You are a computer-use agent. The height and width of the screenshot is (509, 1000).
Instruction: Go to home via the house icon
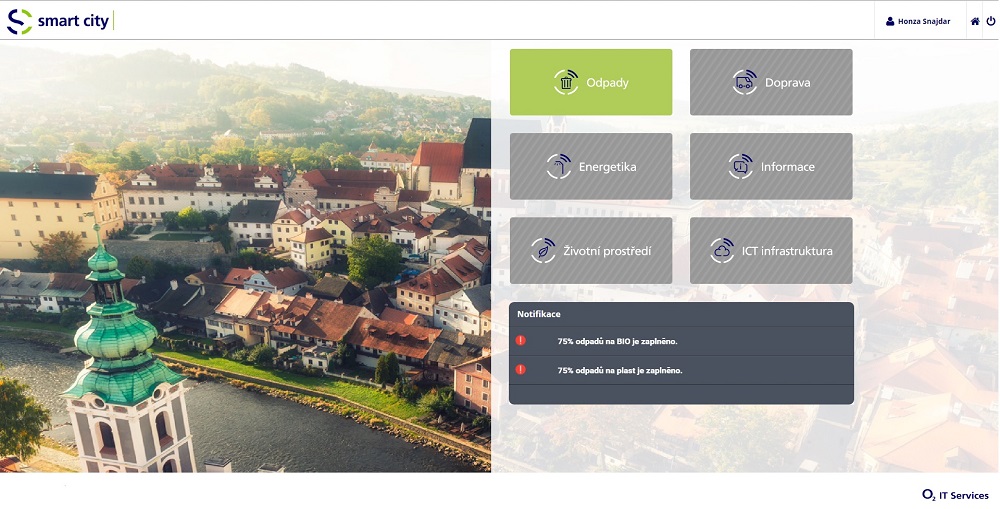click(975, 21)
